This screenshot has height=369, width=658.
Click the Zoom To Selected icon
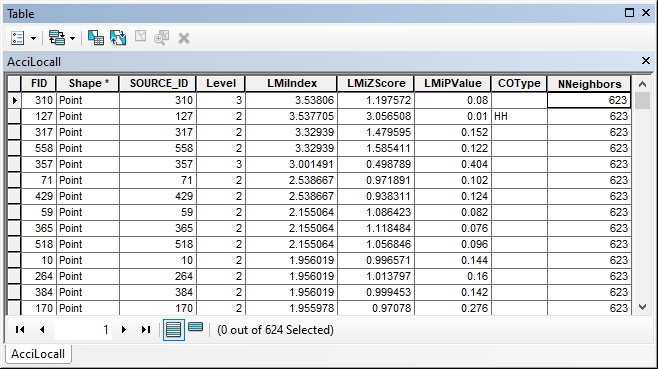pyautogui.click(x=162, y=38)
